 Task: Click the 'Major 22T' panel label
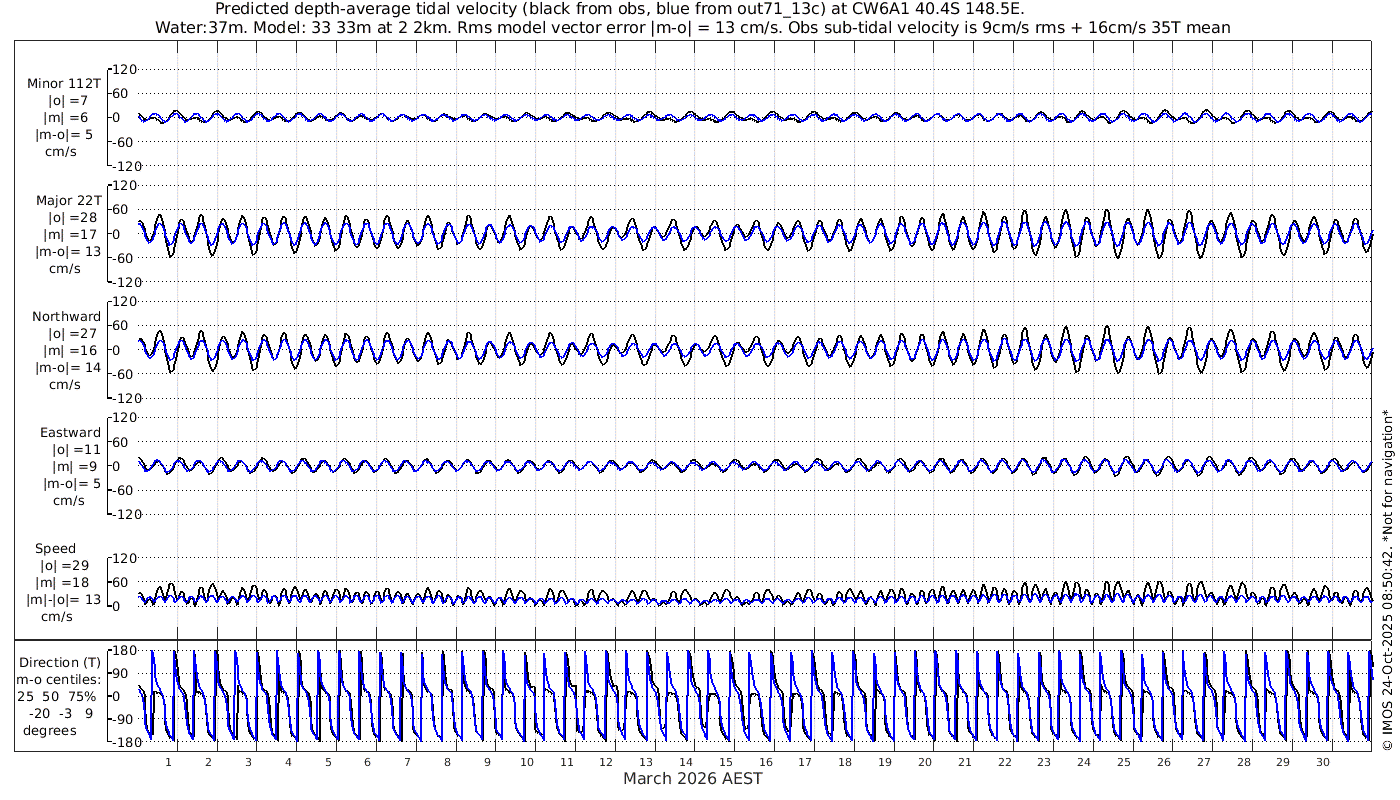point(68,200)
